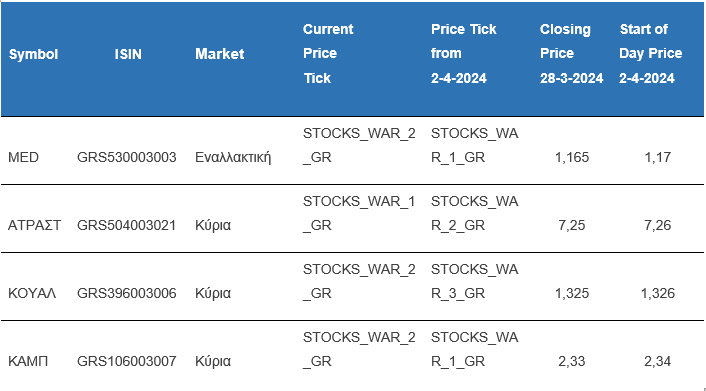
Task: Click the Current Price Tick header
Action: [x=328, y=54]
